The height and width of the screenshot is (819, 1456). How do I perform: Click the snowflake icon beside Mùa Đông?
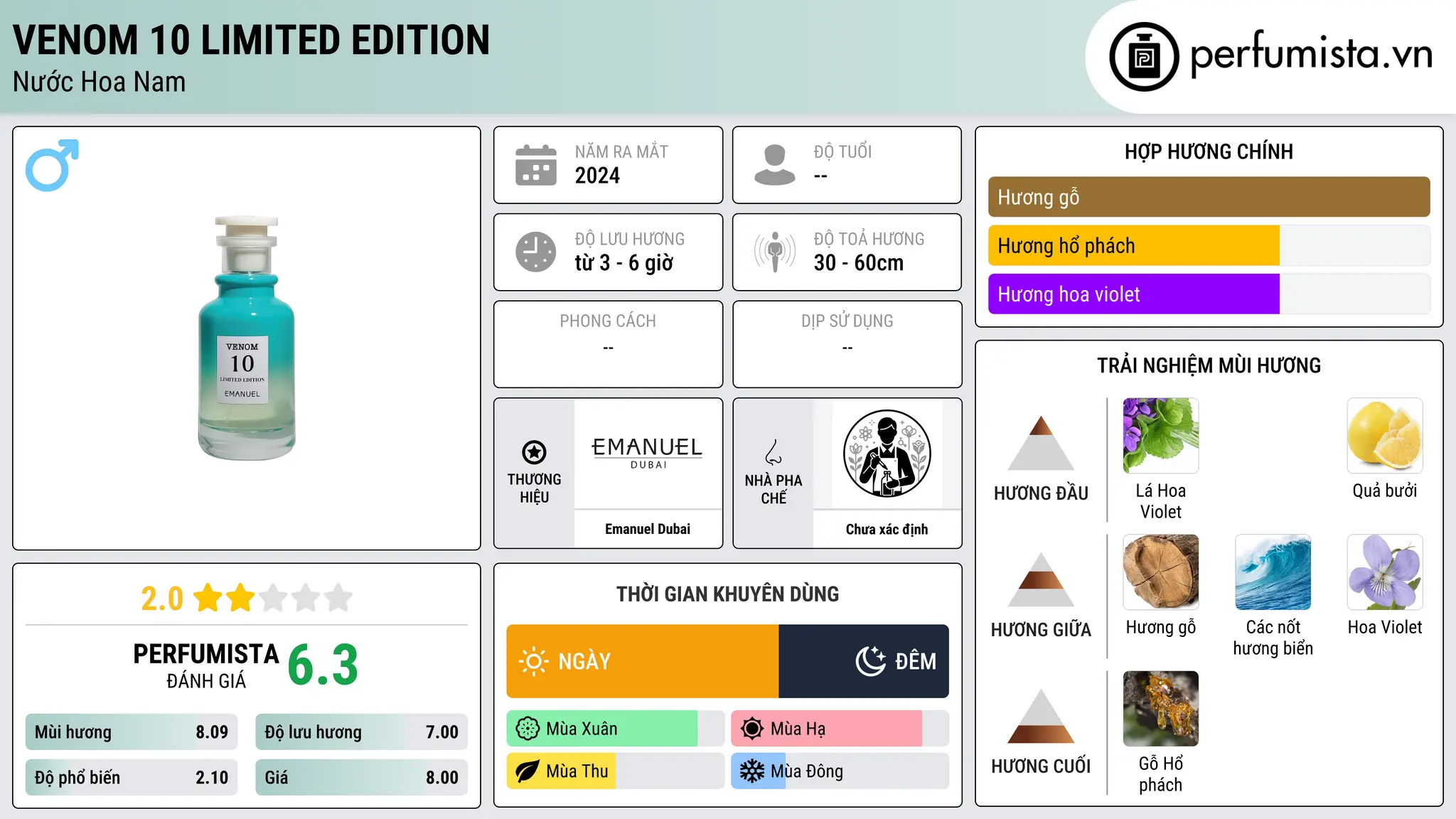(x=752, y=771)
